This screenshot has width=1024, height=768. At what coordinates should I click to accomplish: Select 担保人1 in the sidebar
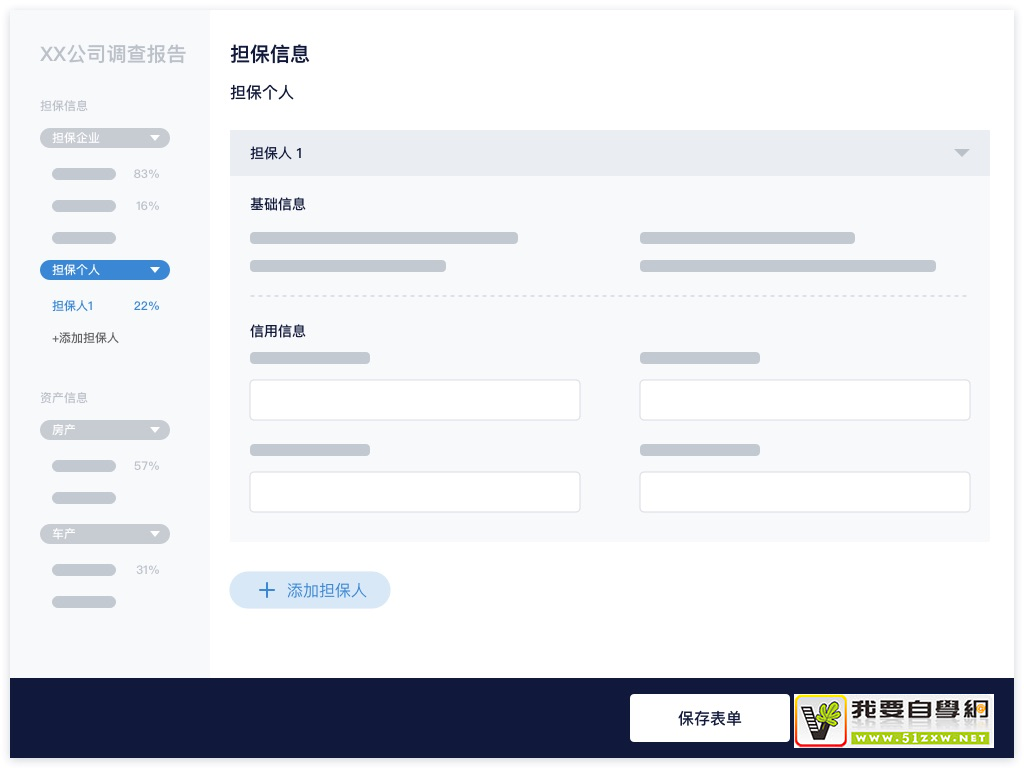[72, 306]
